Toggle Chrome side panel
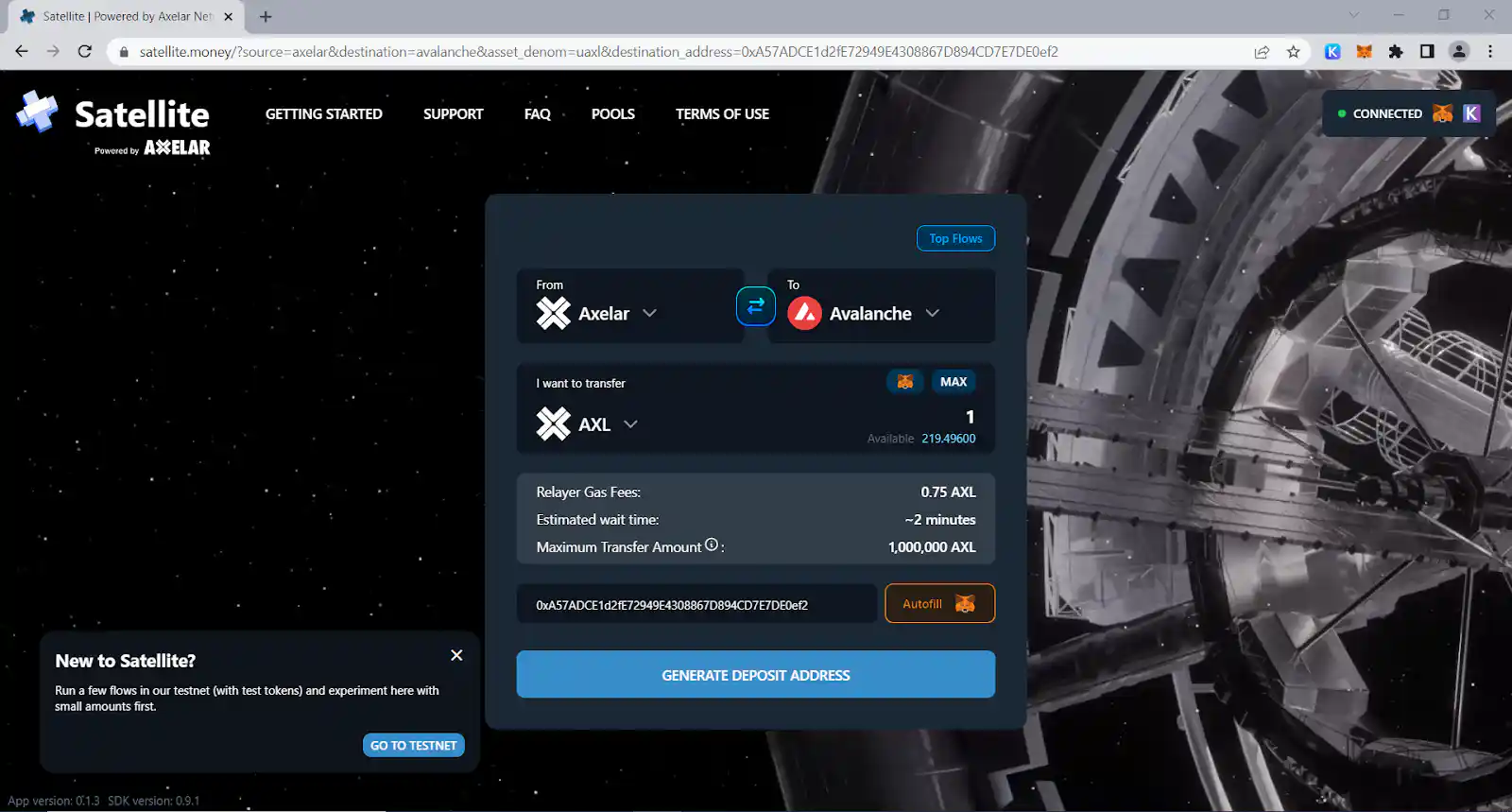This screenshot has height=812, width=1512. (x=1427, y=52)
